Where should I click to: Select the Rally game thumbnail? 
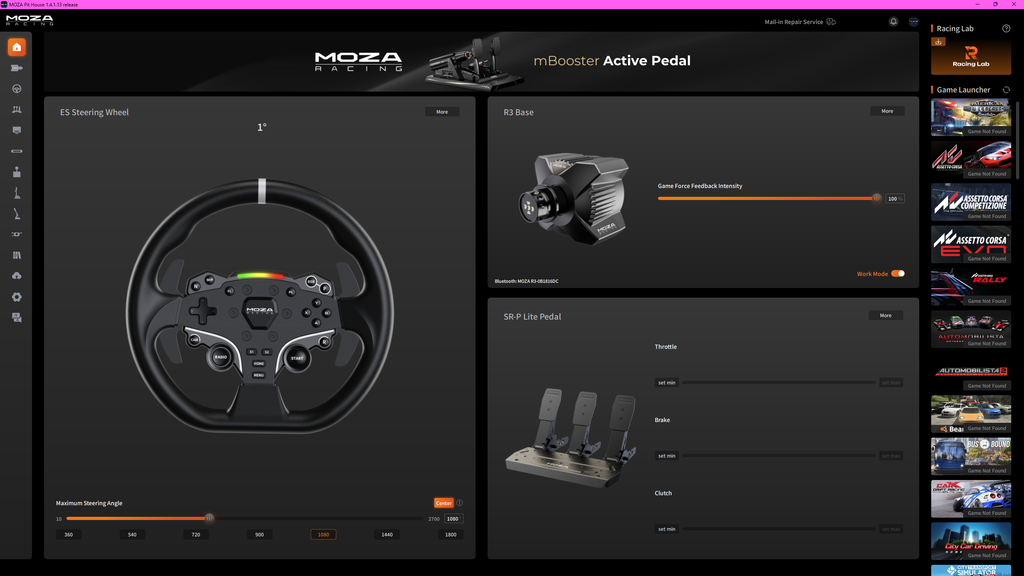click(x=970, y=287)
